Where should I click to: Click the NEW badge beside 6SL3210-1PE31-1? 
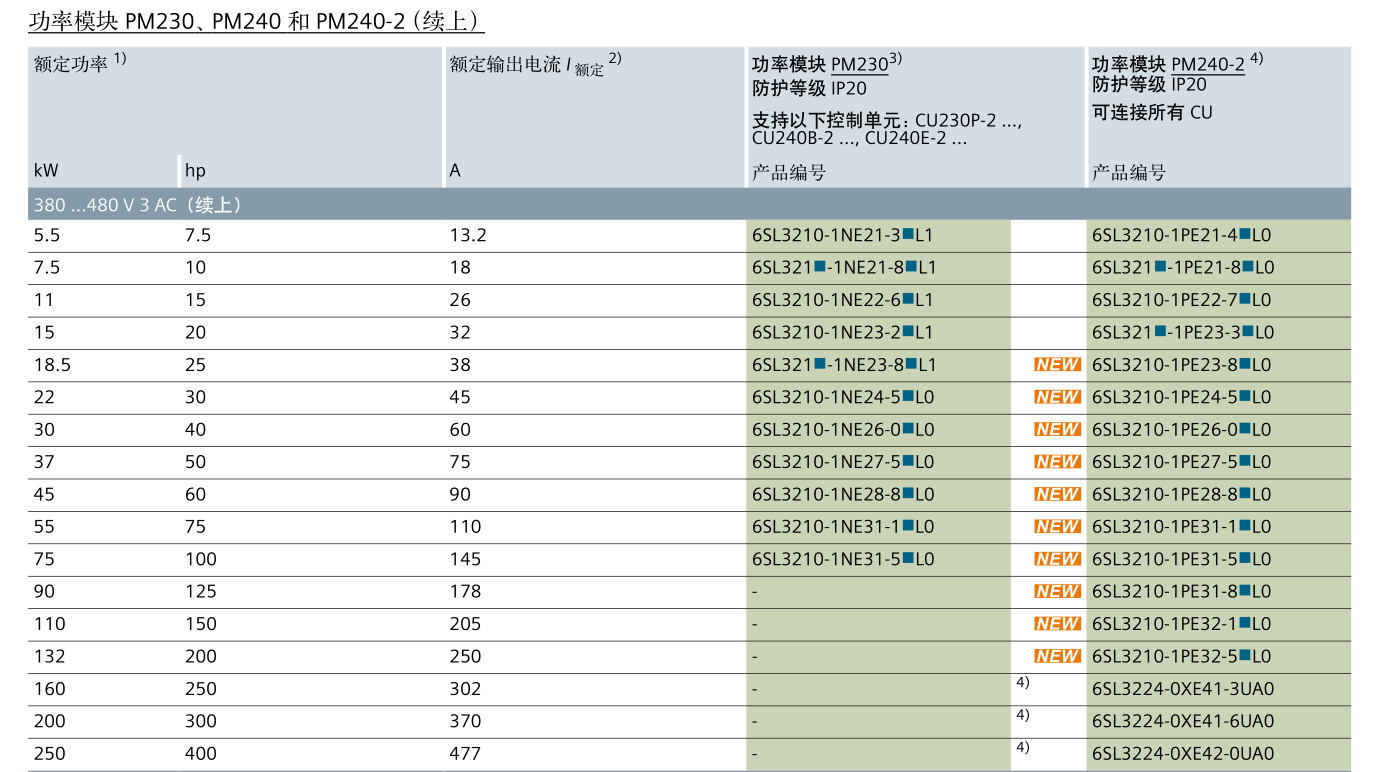click(x=1057, y=526)
